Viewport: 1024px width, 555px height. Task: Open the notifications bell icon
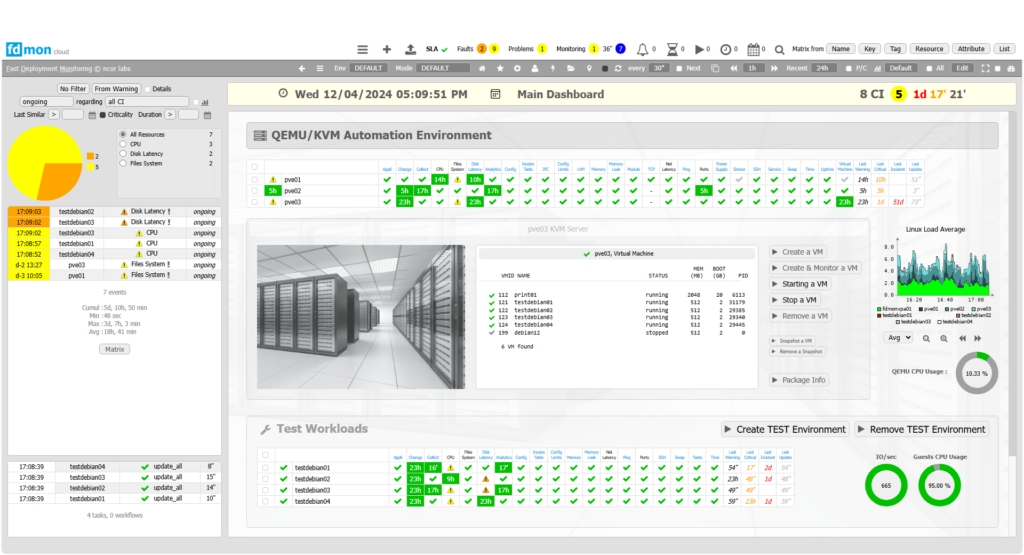(x=643, y=49)
